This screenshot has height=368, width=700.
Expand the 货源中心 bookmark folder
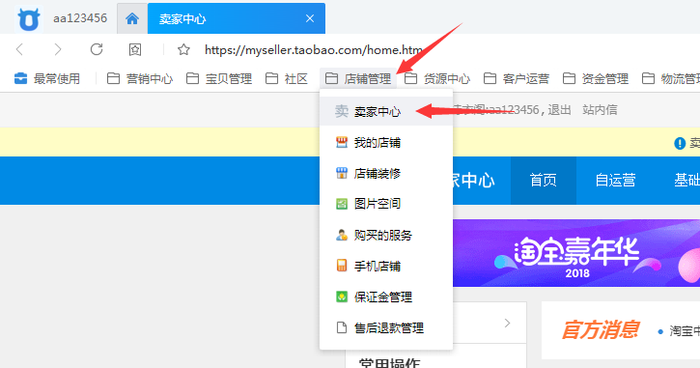pyautogui.click(x=437, y=79)
